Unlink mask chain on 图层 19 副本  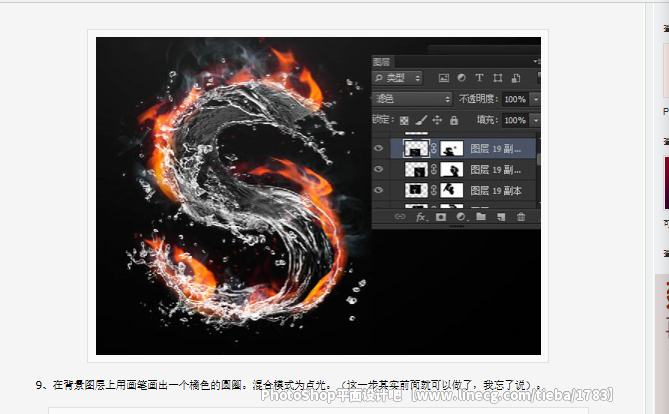click(x=434, y=190)
